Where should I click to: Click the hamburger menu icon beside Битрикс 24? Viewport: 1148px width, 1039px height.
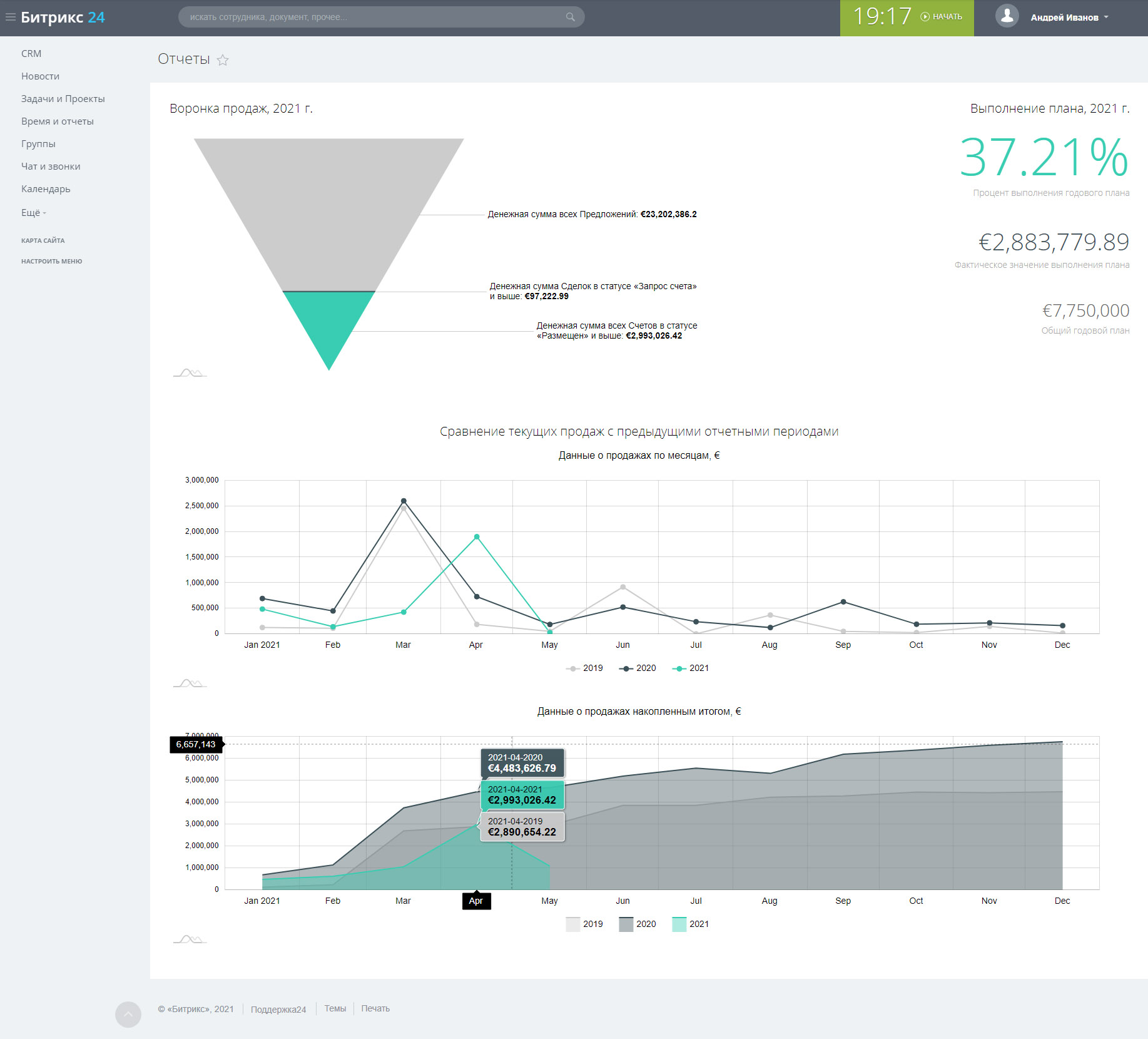10,18
